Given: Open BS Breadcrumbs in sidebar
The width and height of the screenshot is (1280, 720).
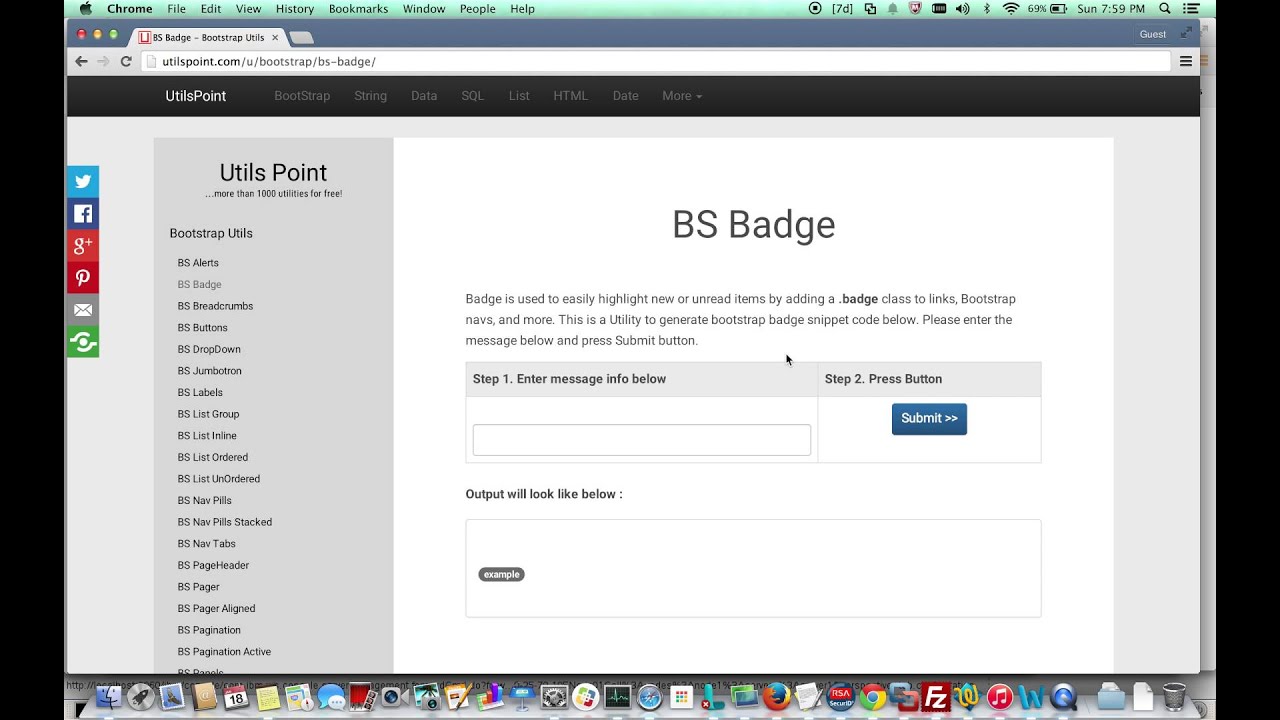Looking at the screenshot, I should tap(215, 306).
